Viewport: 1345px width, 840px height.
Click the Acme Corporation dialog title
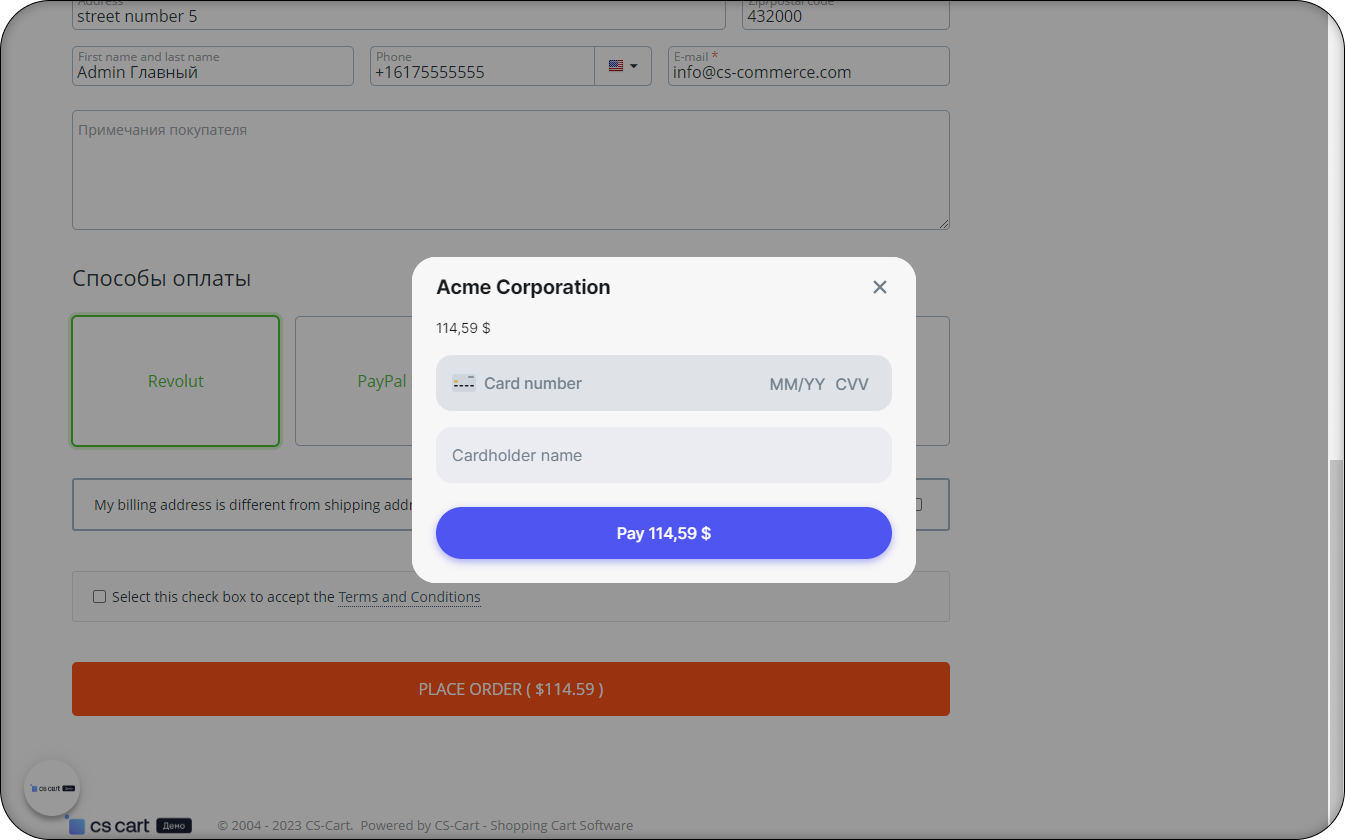point(523,287)
